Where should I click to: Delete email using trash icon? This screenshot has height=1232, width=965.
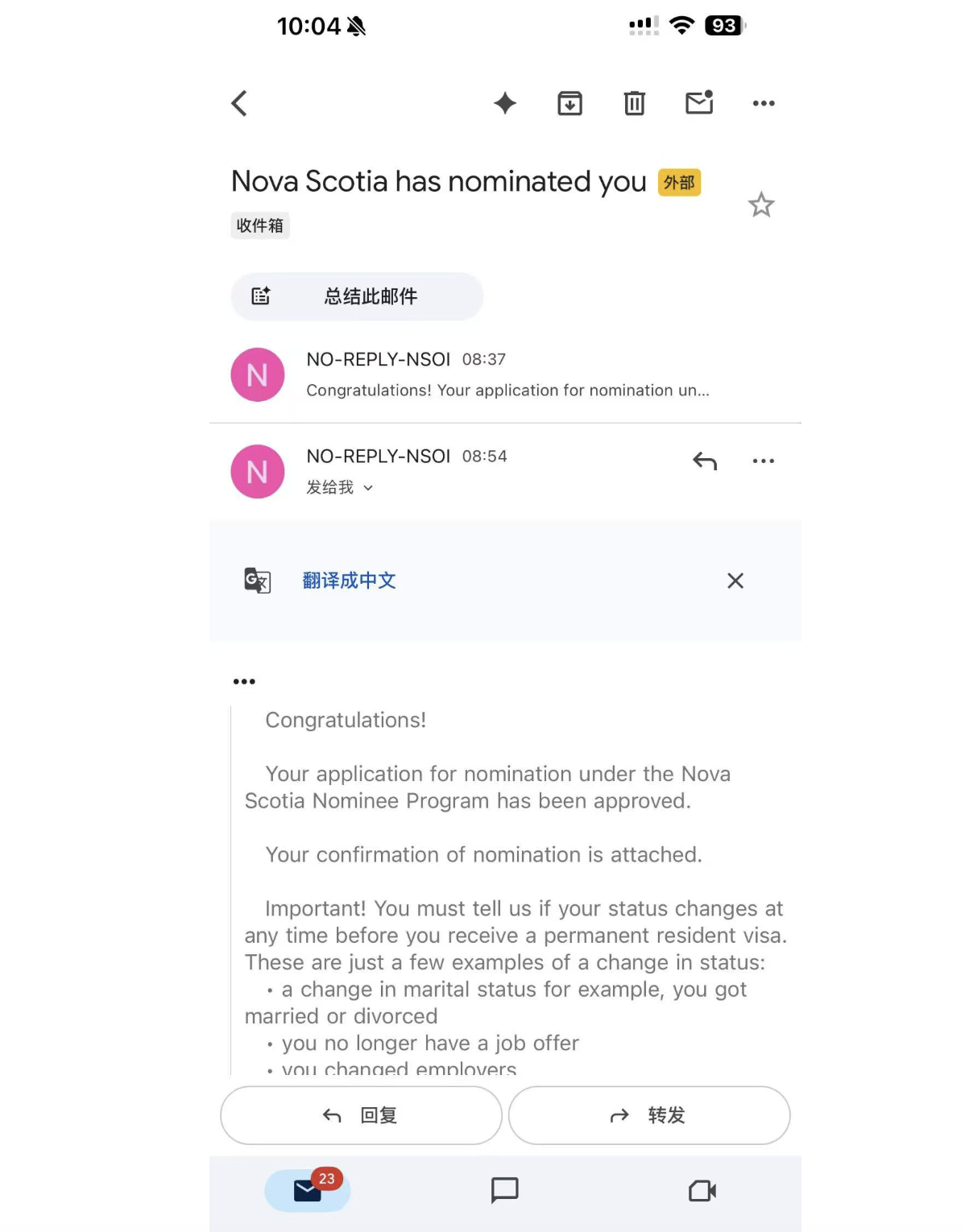pos(635,103)
